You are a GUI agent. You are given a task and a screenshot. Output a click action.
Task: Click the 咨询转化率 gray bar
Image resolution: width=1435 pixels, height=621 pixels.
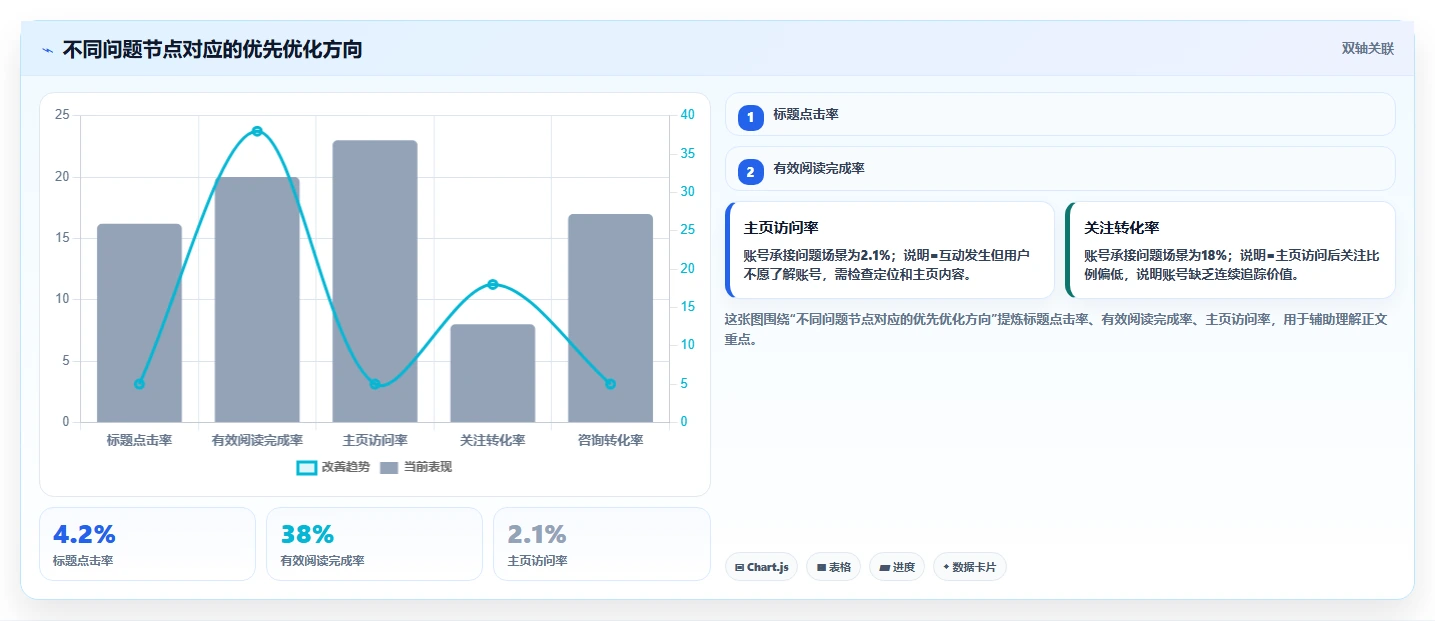[x=610, y=318]
